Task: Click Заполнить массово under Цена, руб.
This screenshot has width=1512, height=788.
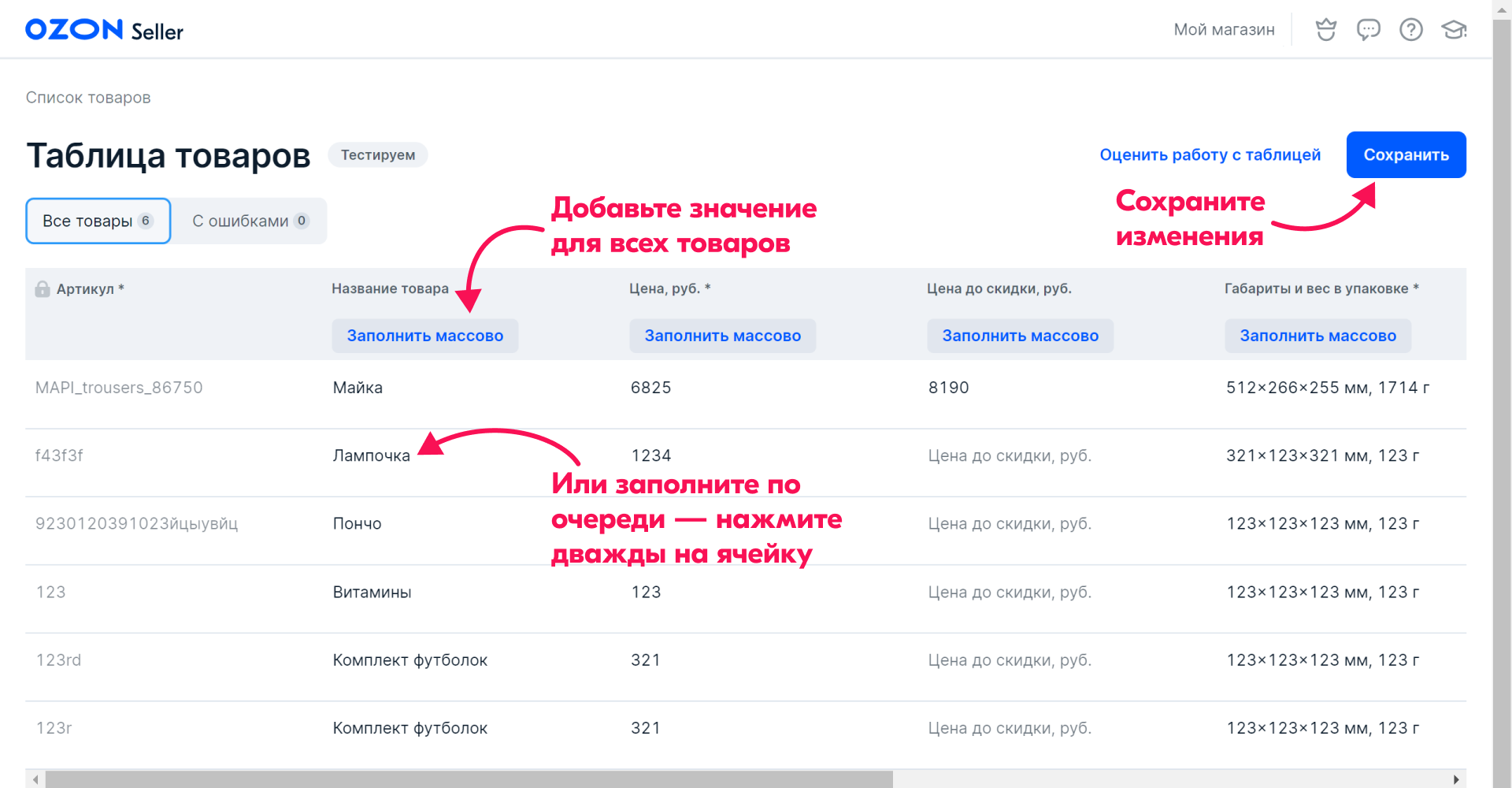Action: pos(723,336)
